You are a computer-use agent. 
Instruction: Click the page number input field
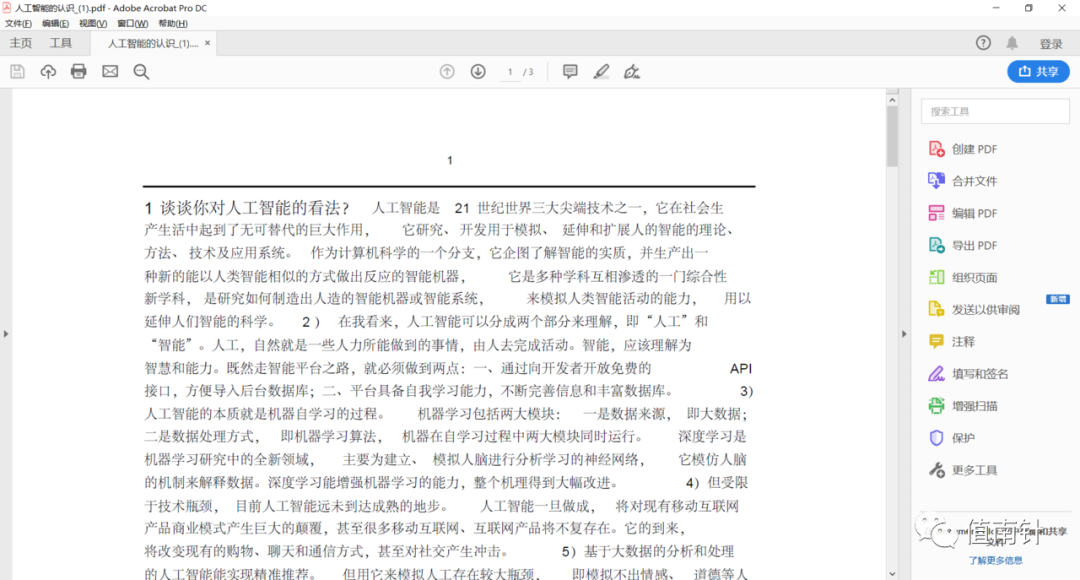(510, 72)
